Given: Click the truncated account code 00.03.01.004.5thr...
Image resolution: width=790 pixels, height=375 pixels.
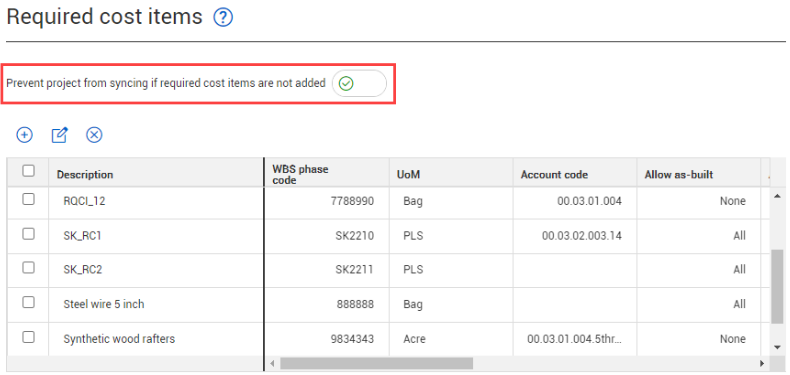Looking at the screenshot, I should tap(574, 339).
